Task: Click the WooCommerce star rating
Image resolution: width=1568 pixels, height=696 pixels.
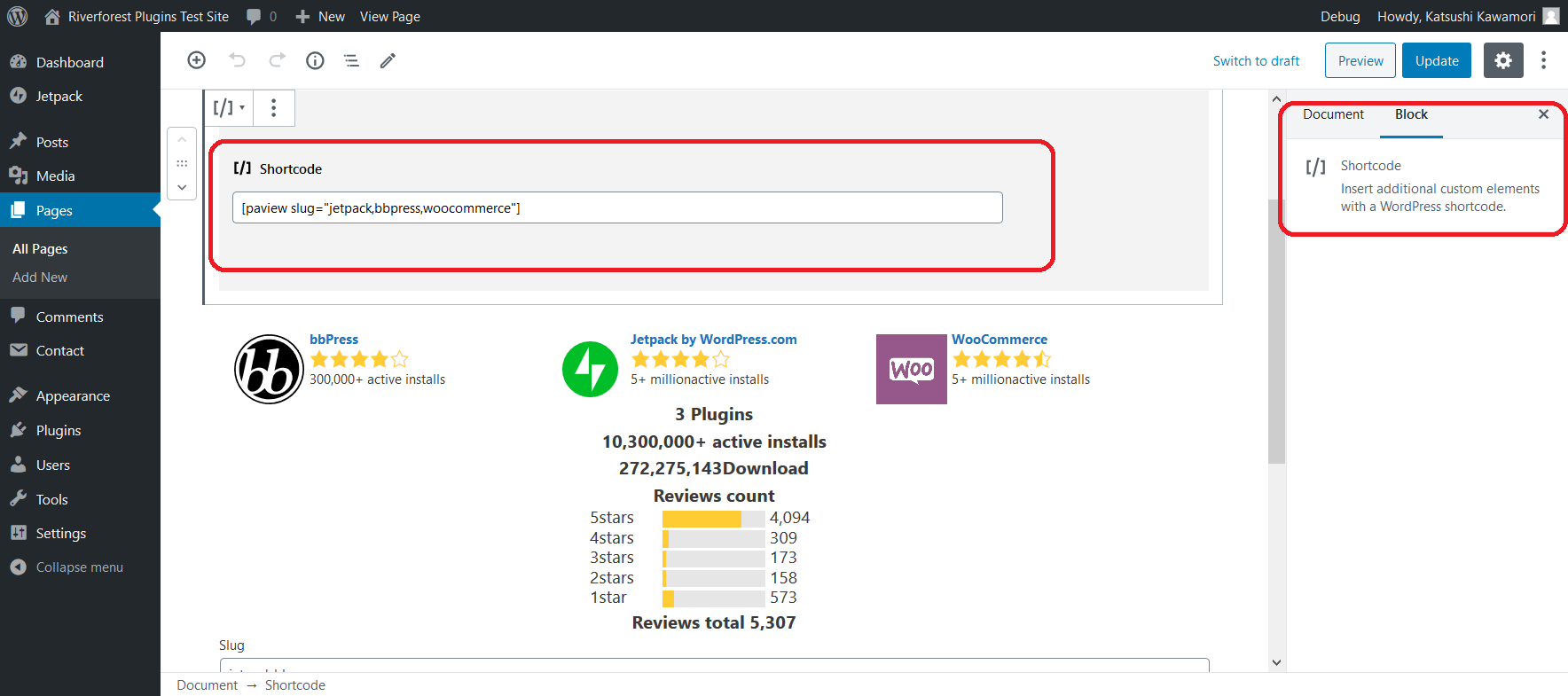Action: point(1002,359)
